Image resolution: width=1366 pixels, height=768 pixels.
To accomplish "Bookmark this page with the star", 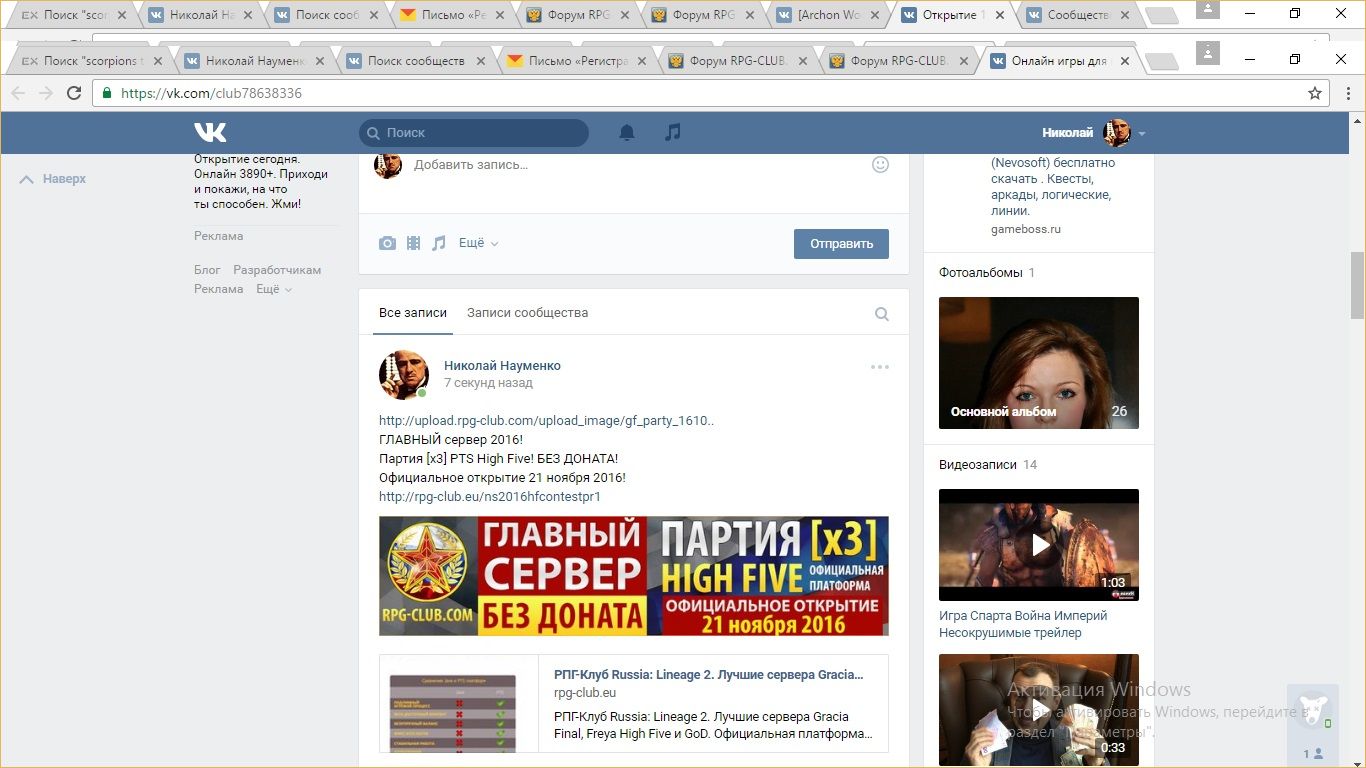I will click(1315, 93).
